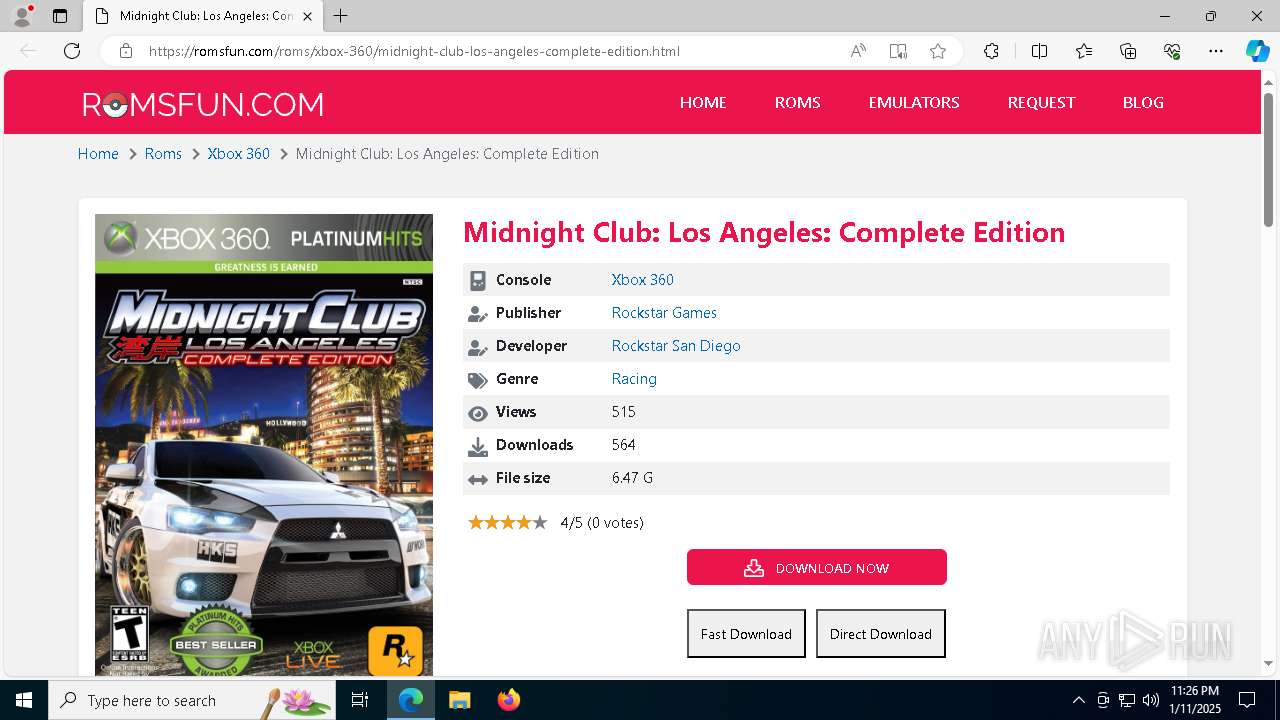Launch Firefox from the taskbar
The image size is (1280, 720).
[x=508, y=700]
